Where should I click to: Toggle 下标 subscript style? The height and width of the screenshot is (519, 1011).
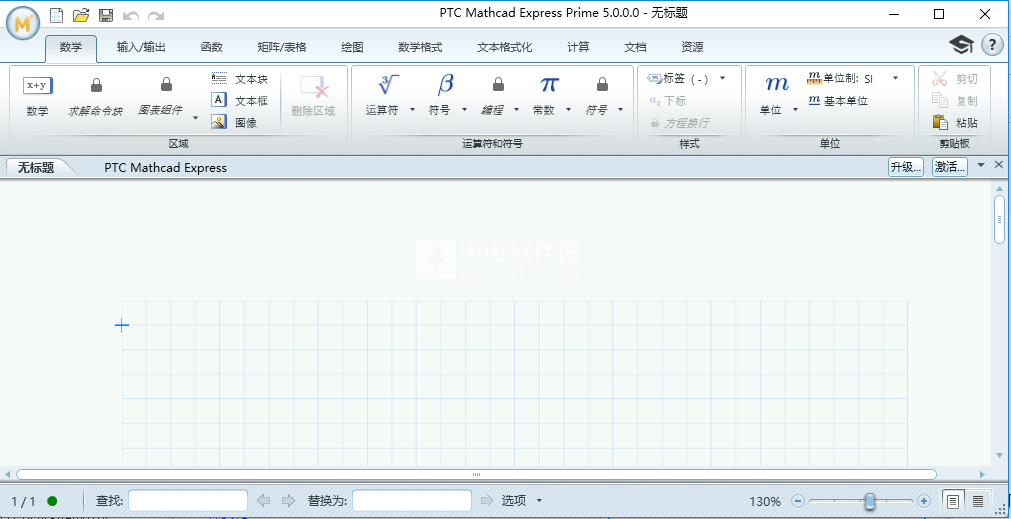[x=667, y=101]
